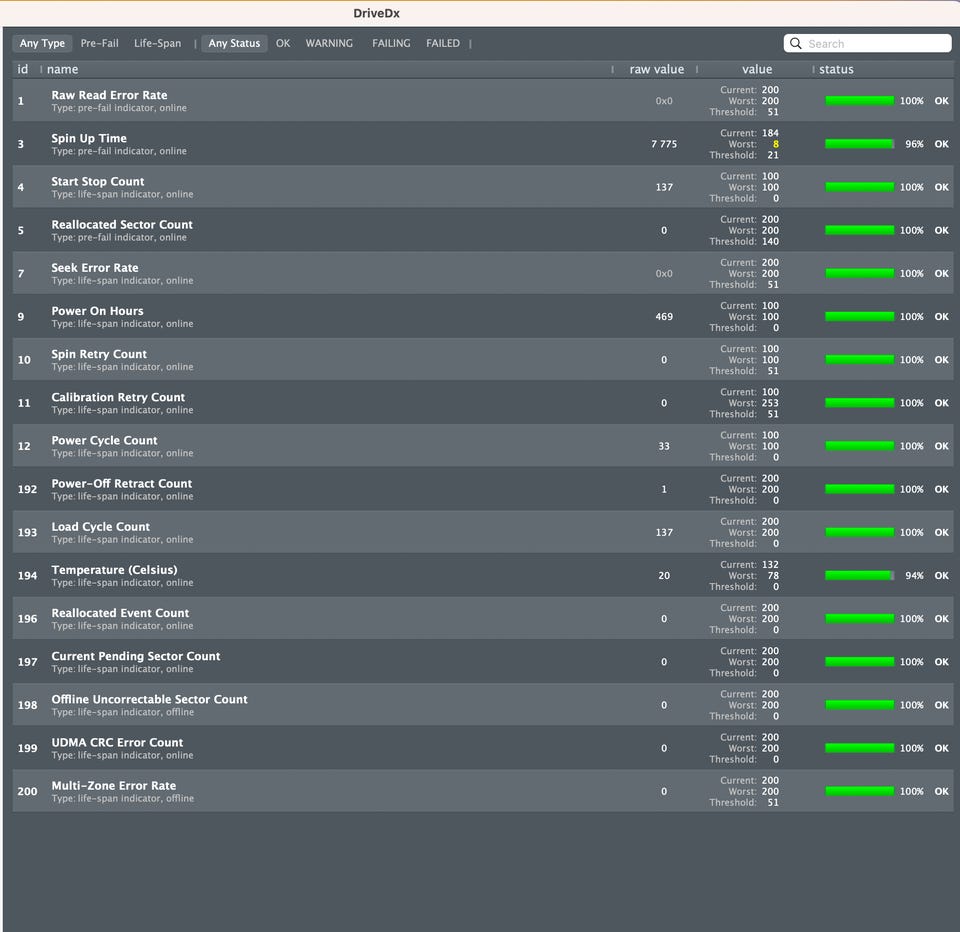Sort table by id column header
The height and width of the screenshot is (932, 960).
23,69
